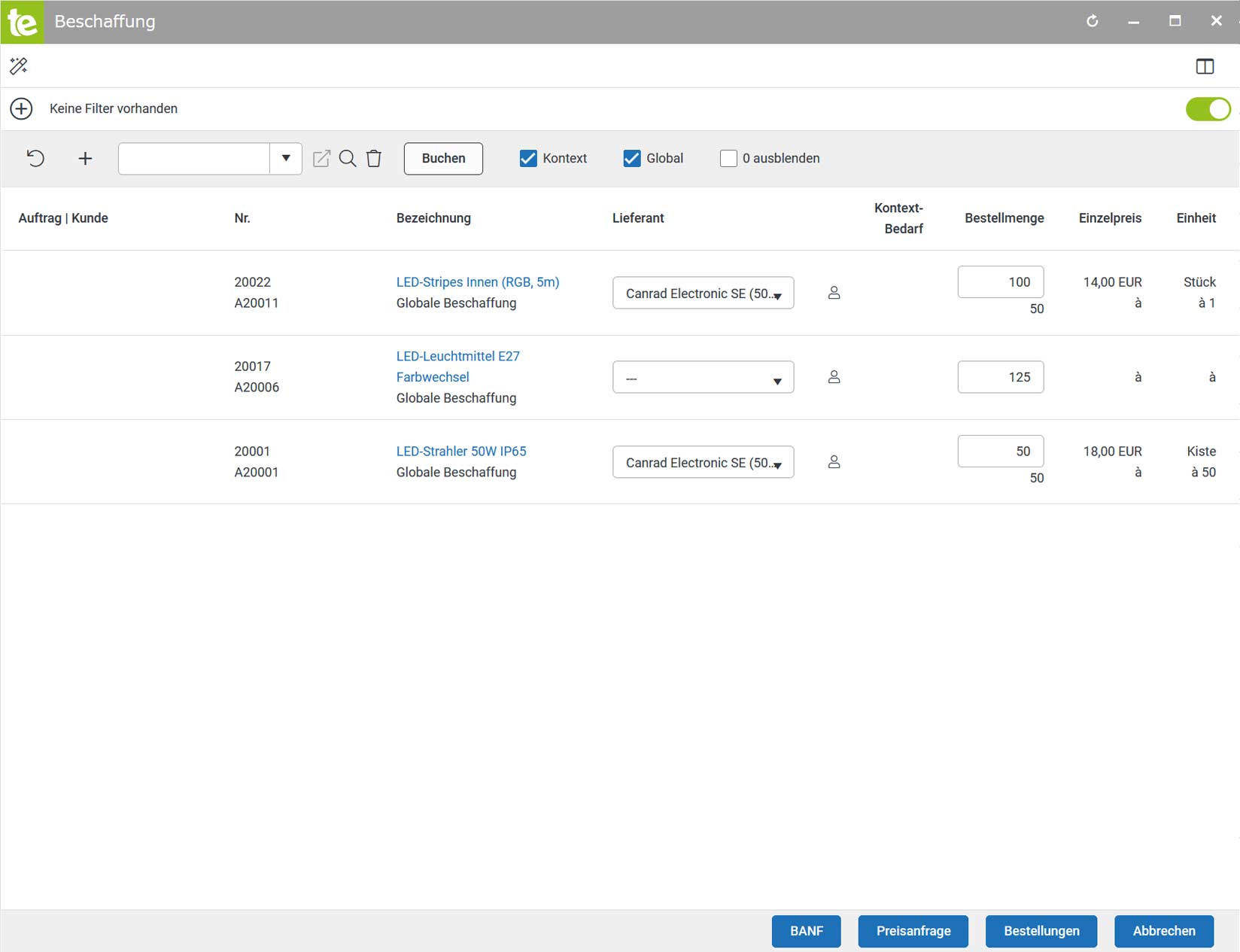1240x952 pixels.
Task: Click the Bestellmenge field showing 50
Action: coord(1000,451)
